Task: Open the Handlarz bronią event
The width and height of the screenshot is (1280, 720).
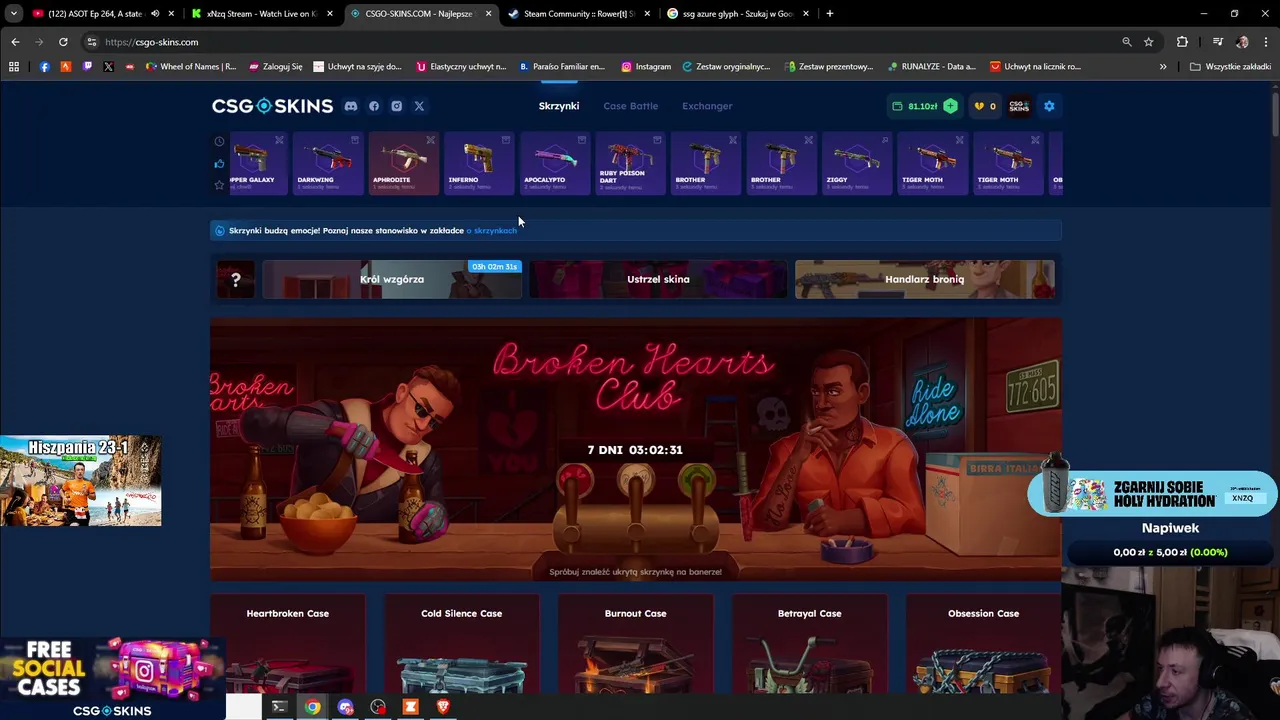Action: (x=924, y=280)
